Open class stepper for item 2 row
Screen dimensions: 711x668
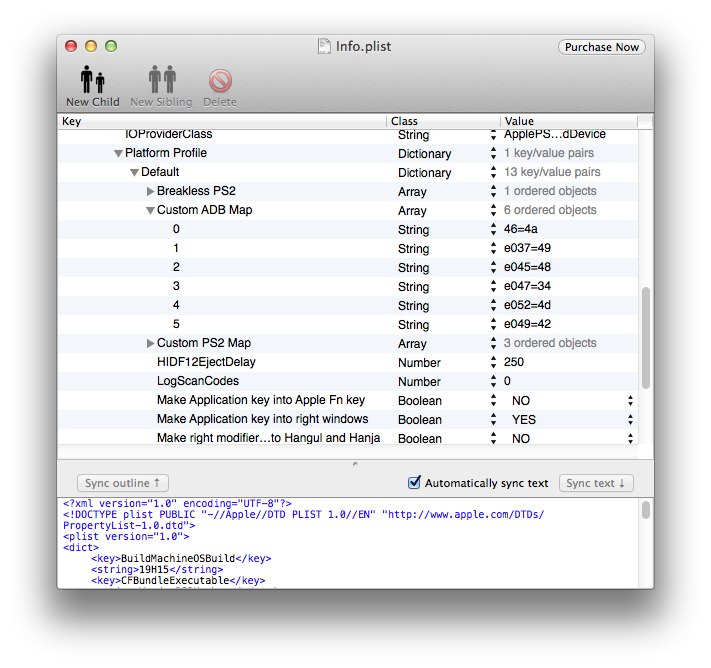[x=493, y=268]
